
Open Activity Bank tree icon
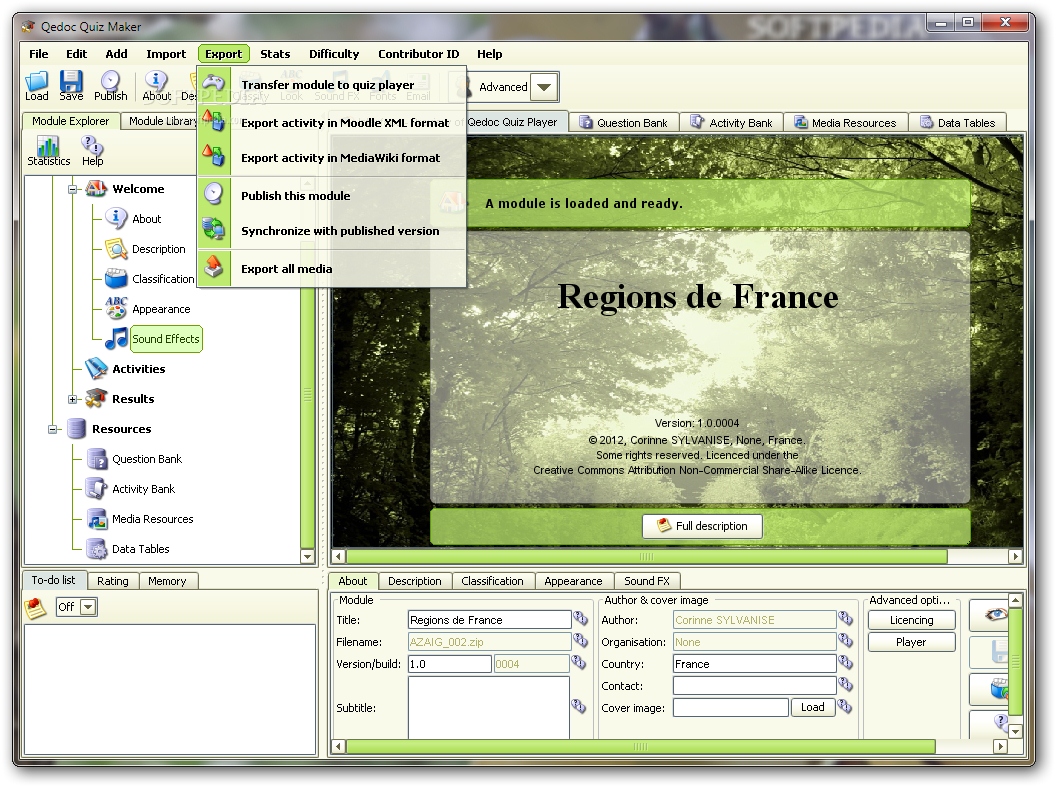pyautogui.click(x=96, y=488)
